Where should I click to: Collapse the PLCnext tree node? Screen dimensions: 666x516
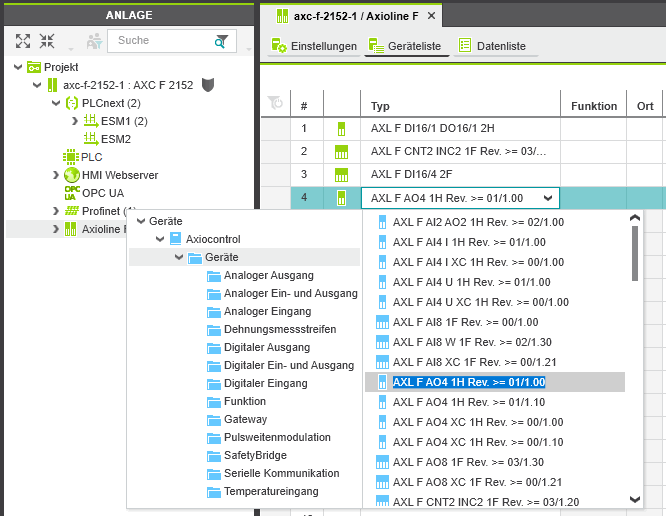point(56,103)
